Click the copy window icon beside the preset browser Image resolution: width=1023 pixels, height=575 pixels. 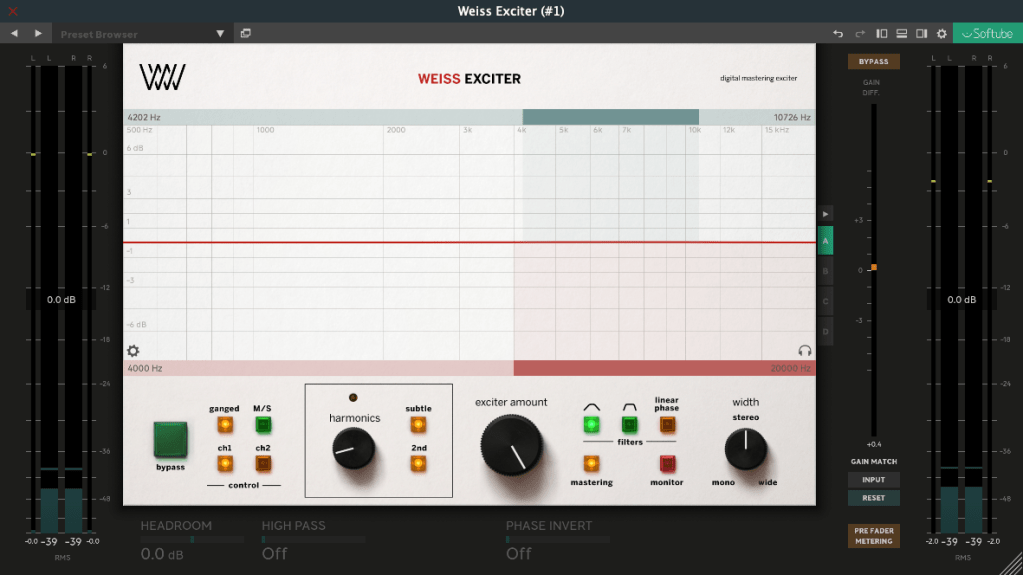pos(246,34)
